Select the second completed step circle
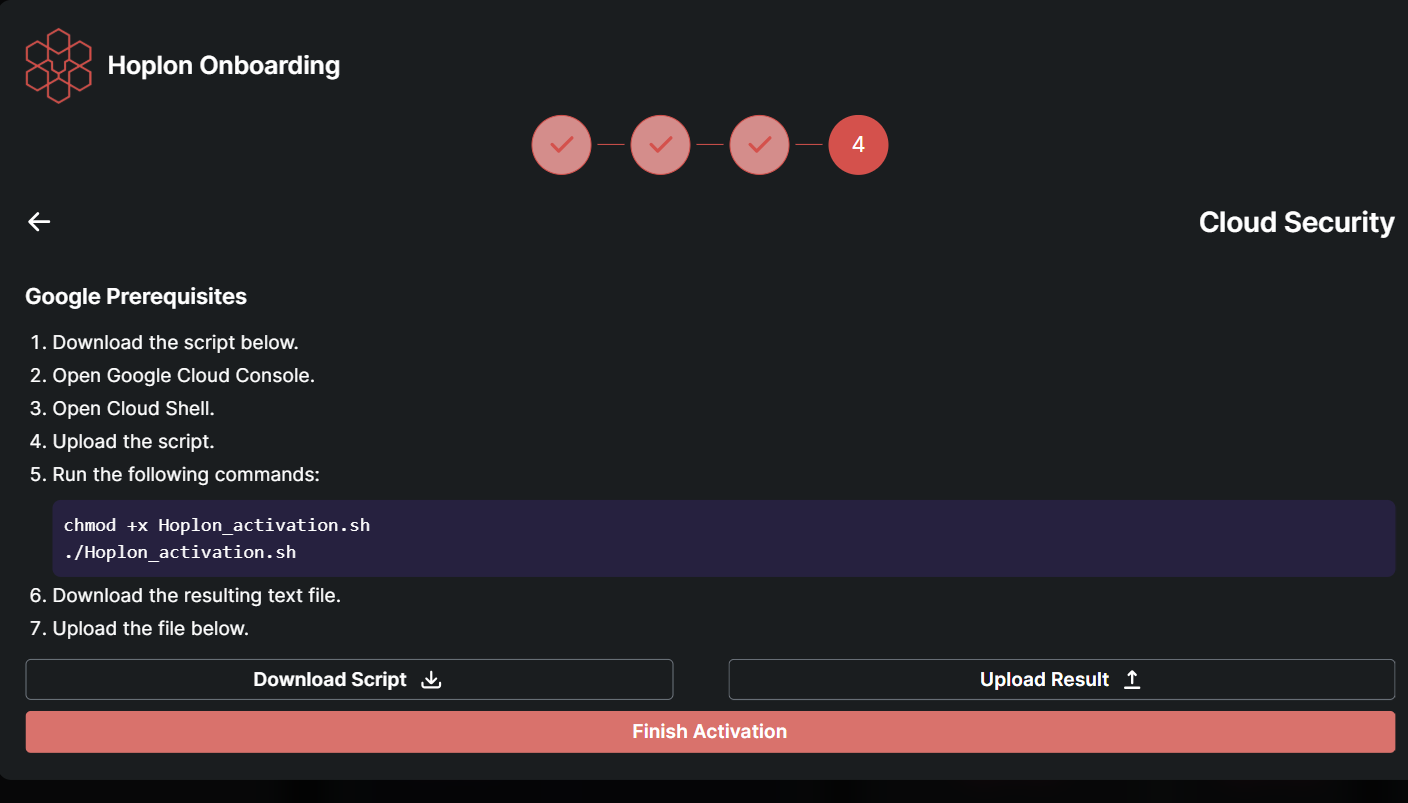This screenshot has height=803, width=1408. click(660, 145)
